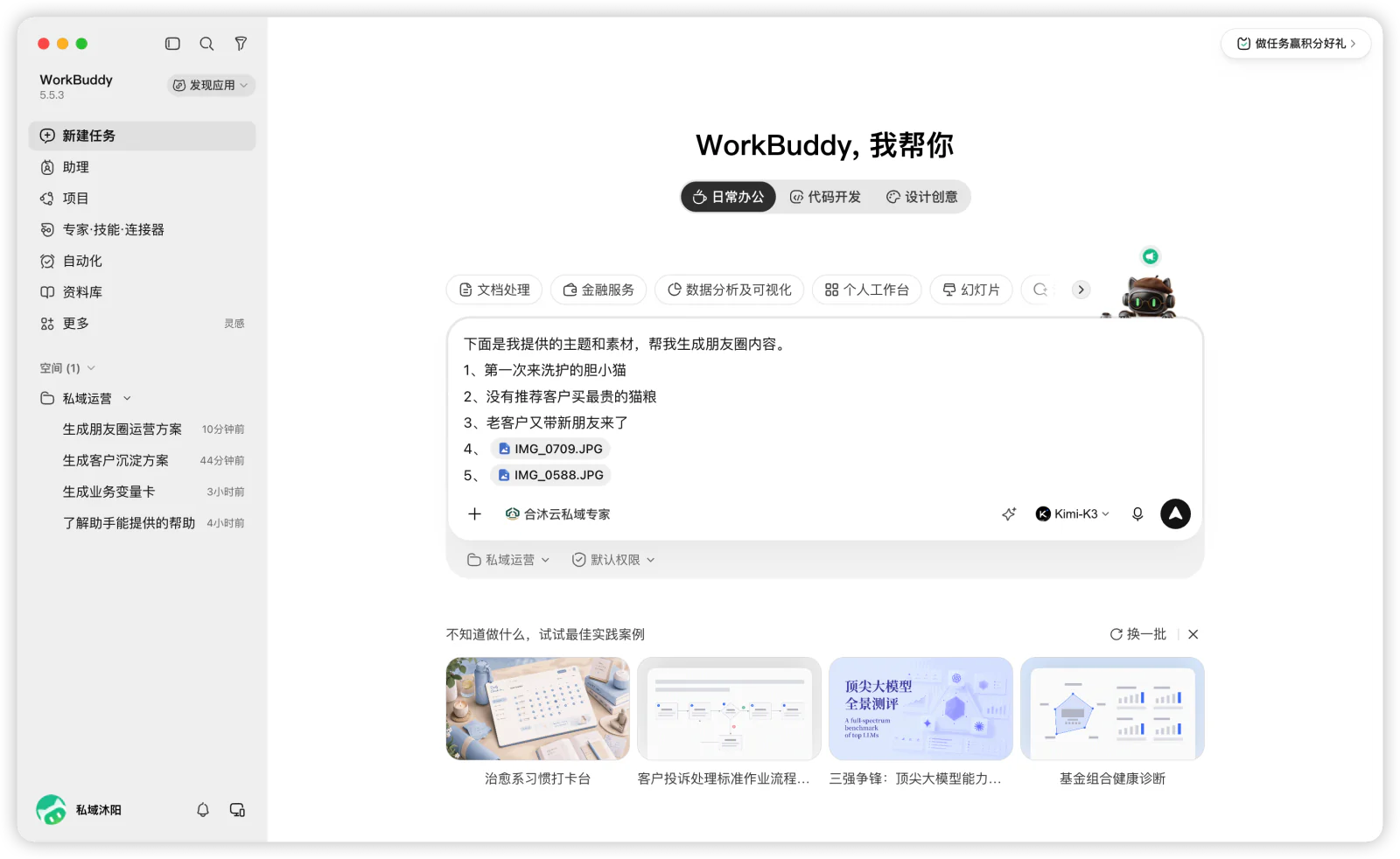This screenshot has height=859, width=1400.
Task: Click the filter icon in sidebar header
Action: (241, 44)
